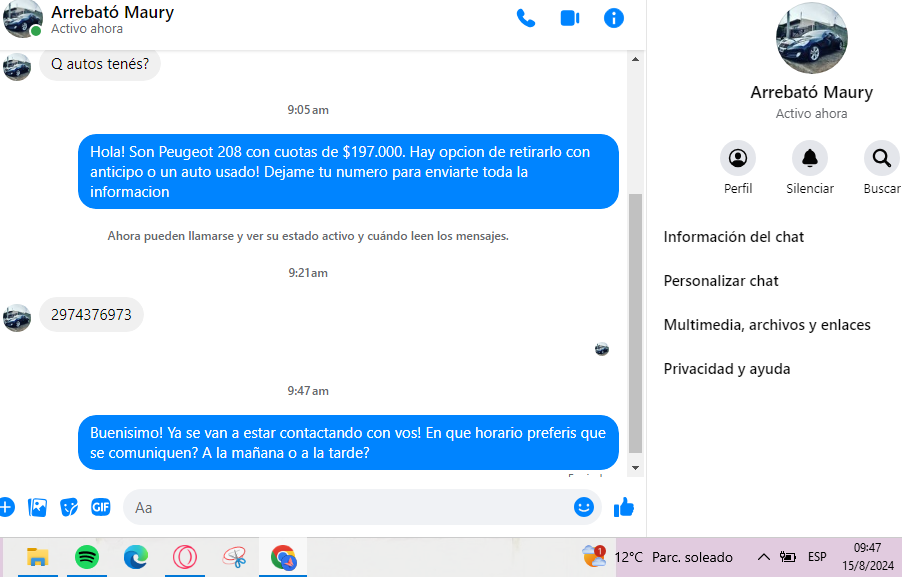902x577 pixels.
Task: Send a thumbs-up like
Action: click(624, 507)
